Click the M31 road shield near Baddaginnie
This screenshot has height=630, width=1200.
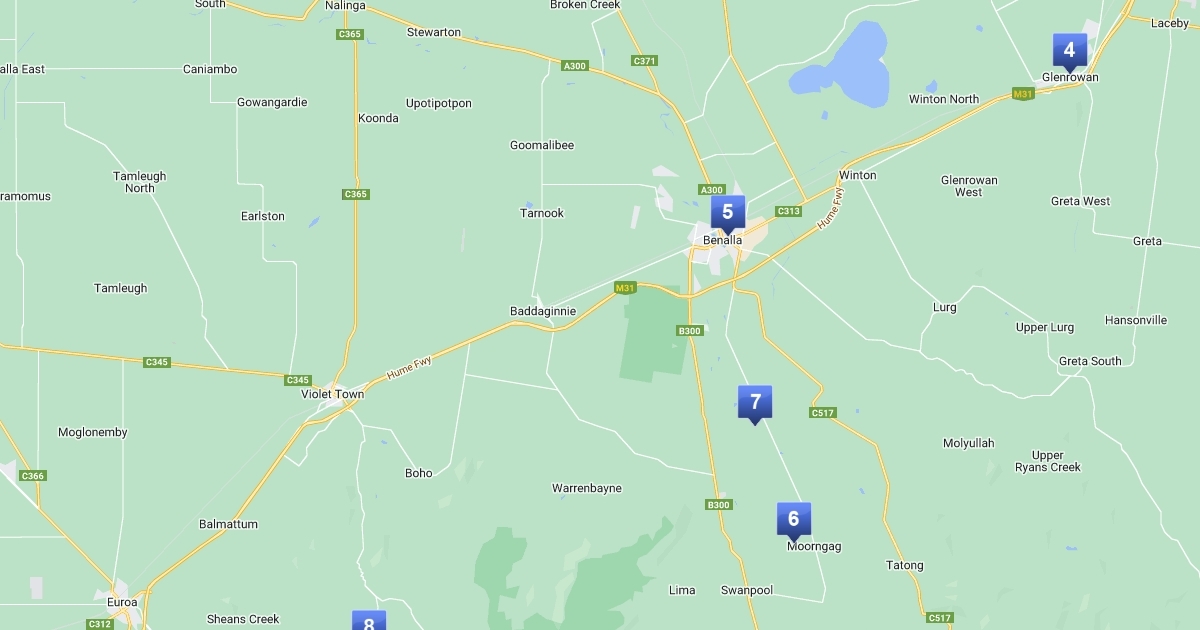click(x=625, y=288)
